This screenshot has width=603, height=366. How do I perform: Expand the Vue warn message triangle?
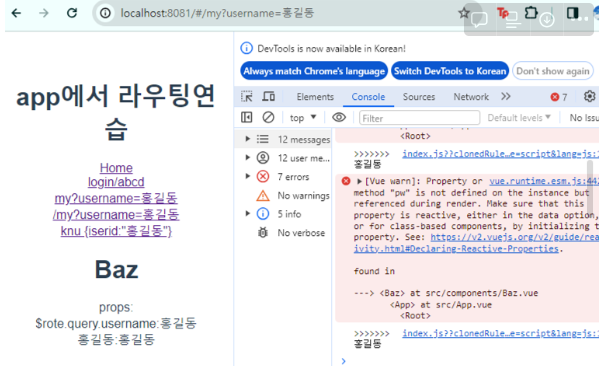pos(359,181)
